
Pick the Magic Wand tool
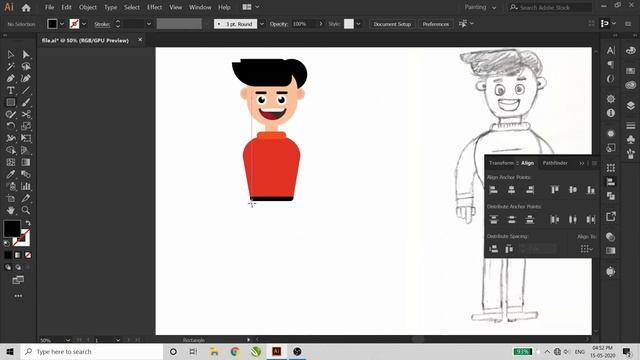click(x=11, y=66)
